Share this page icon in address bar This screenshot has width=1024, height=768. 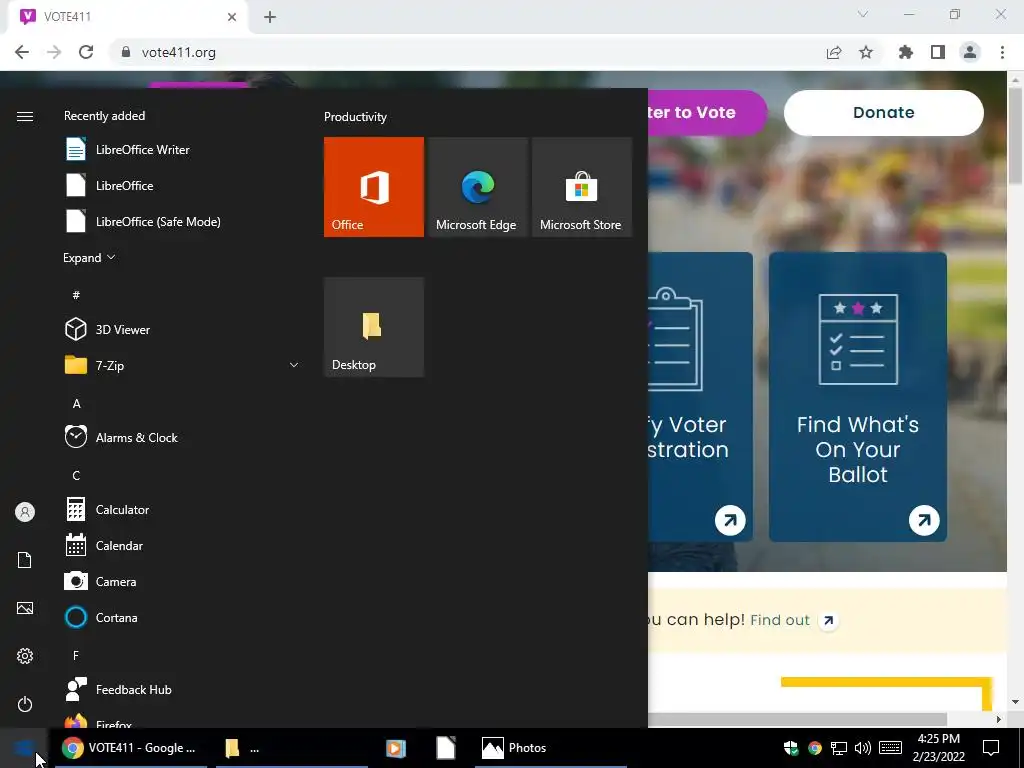coord(834,52)
